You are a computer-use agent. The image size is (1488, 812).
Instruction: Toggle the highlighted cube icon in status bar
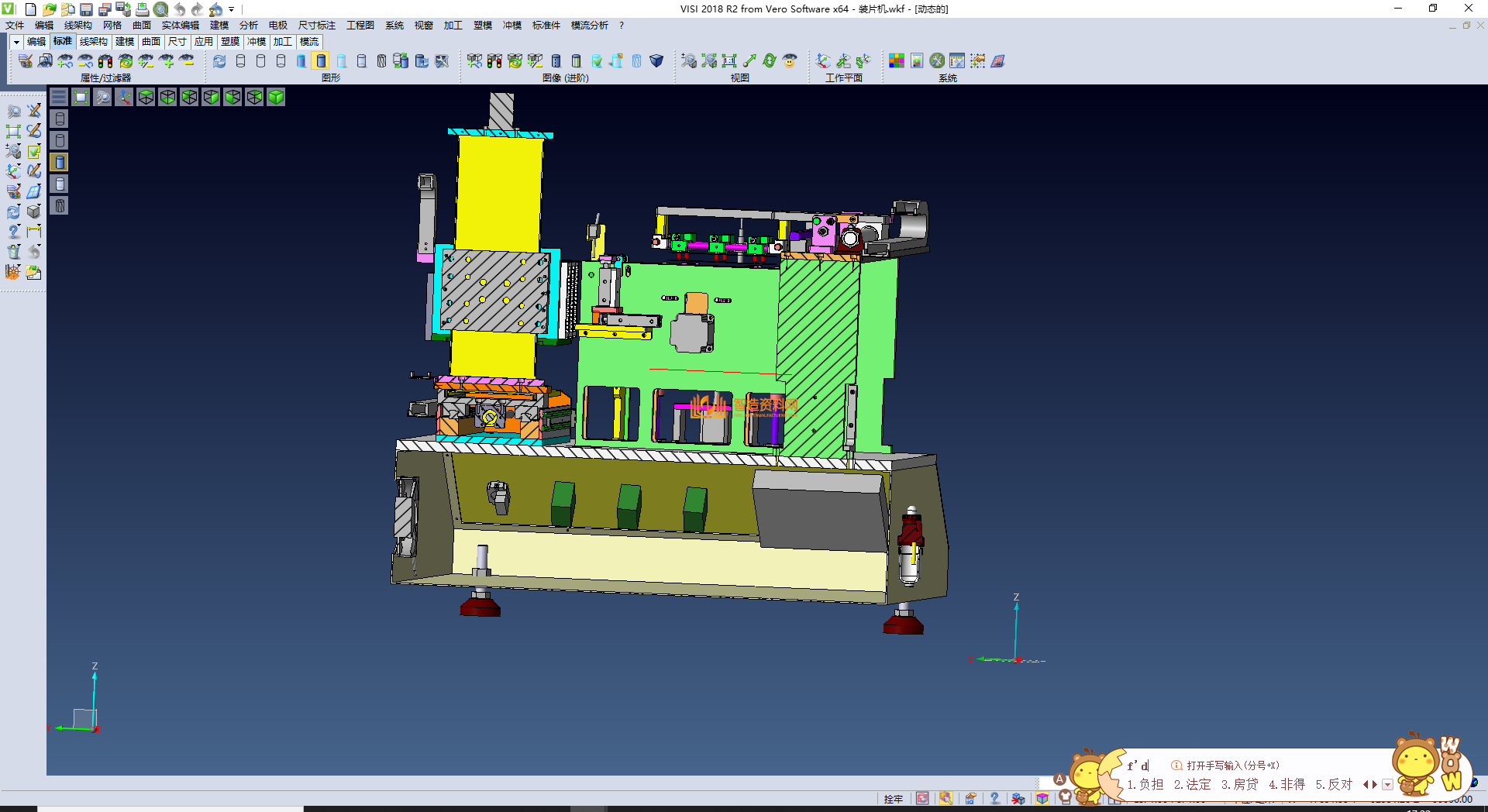click(x=1042, y=798)
